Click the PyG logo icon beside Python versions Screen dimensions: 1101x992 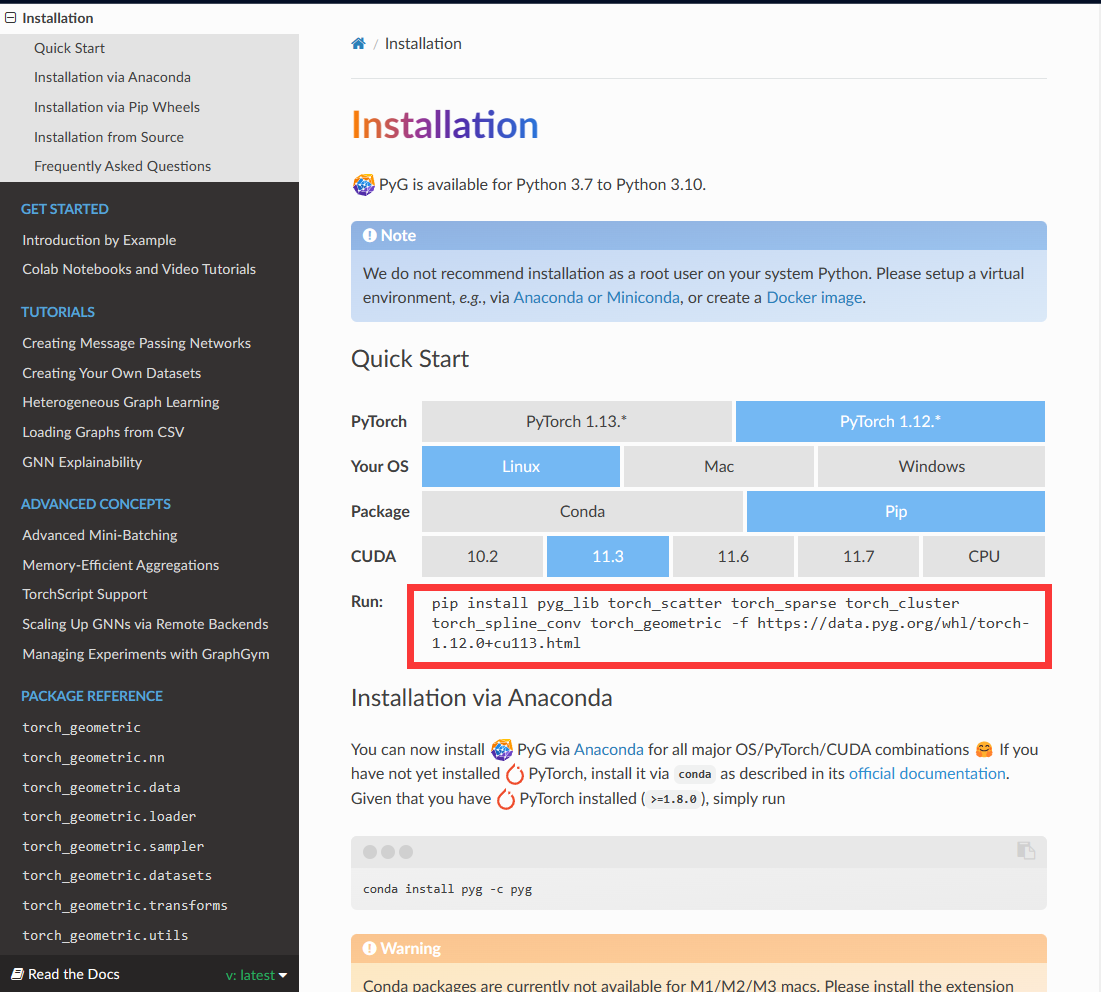[363, 185]
